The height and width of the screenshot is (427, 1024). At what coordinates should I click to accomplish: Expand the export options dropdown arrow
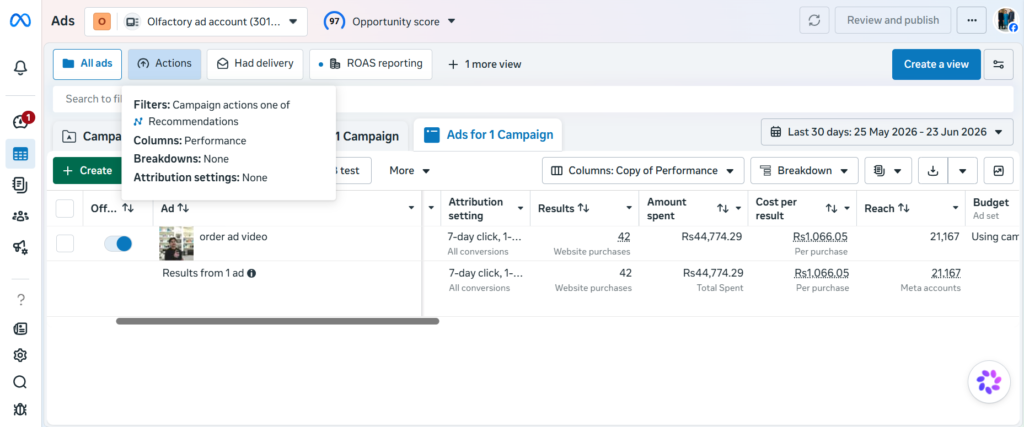click(963, 170)
